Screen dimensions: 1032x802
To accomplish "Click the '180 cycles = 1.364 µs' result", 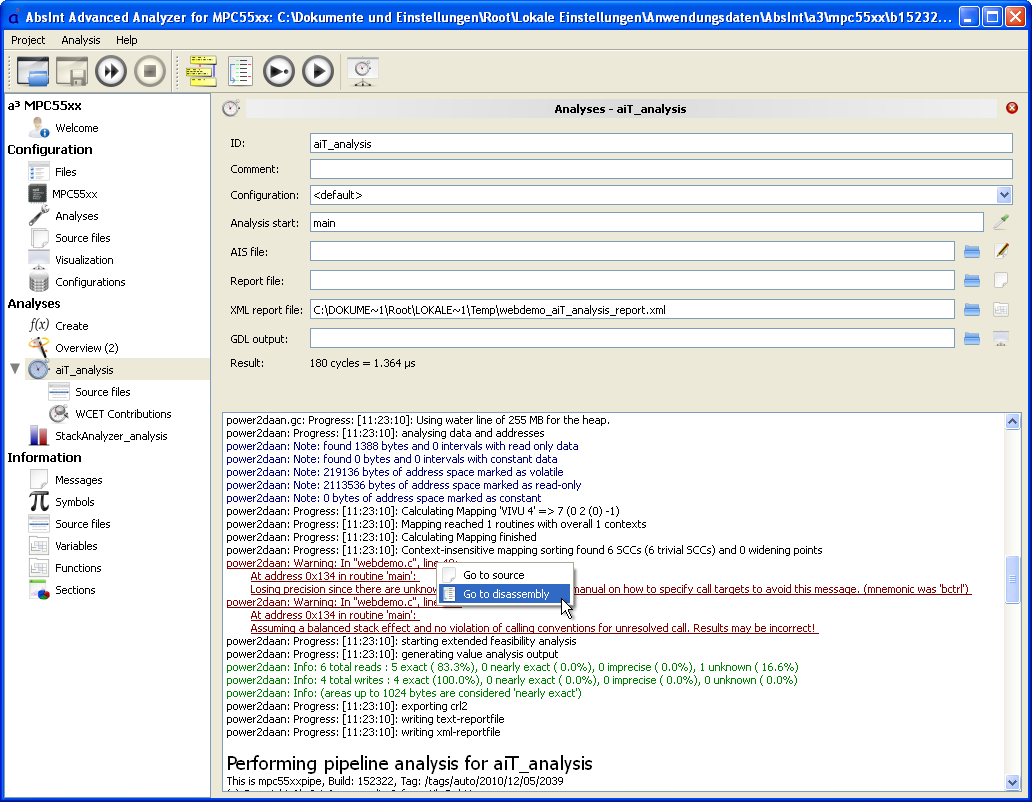I will pos(362,363).
